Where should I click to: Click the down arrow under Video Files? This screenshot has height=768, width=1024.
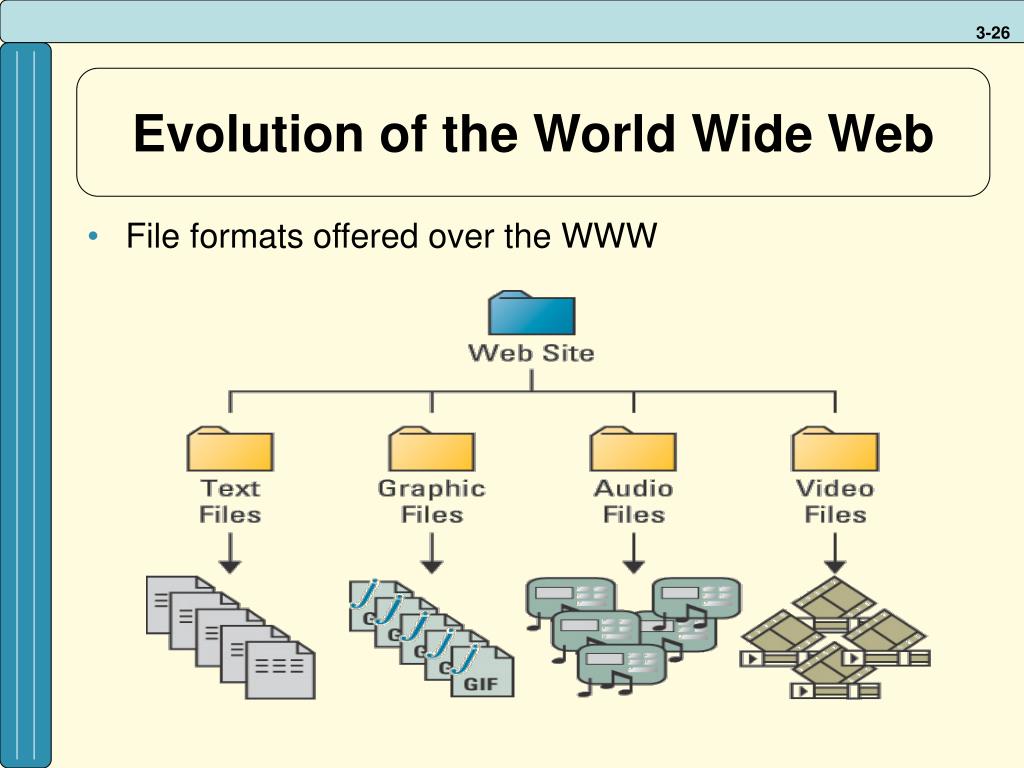point(835,553)
